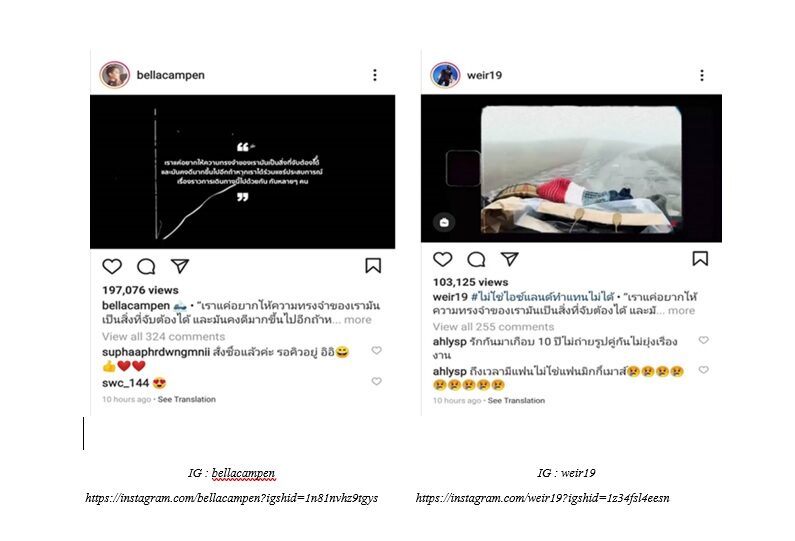Open the comment bubble on the weir19 post
The image size is (795, 541).
[x=476, y=259]
